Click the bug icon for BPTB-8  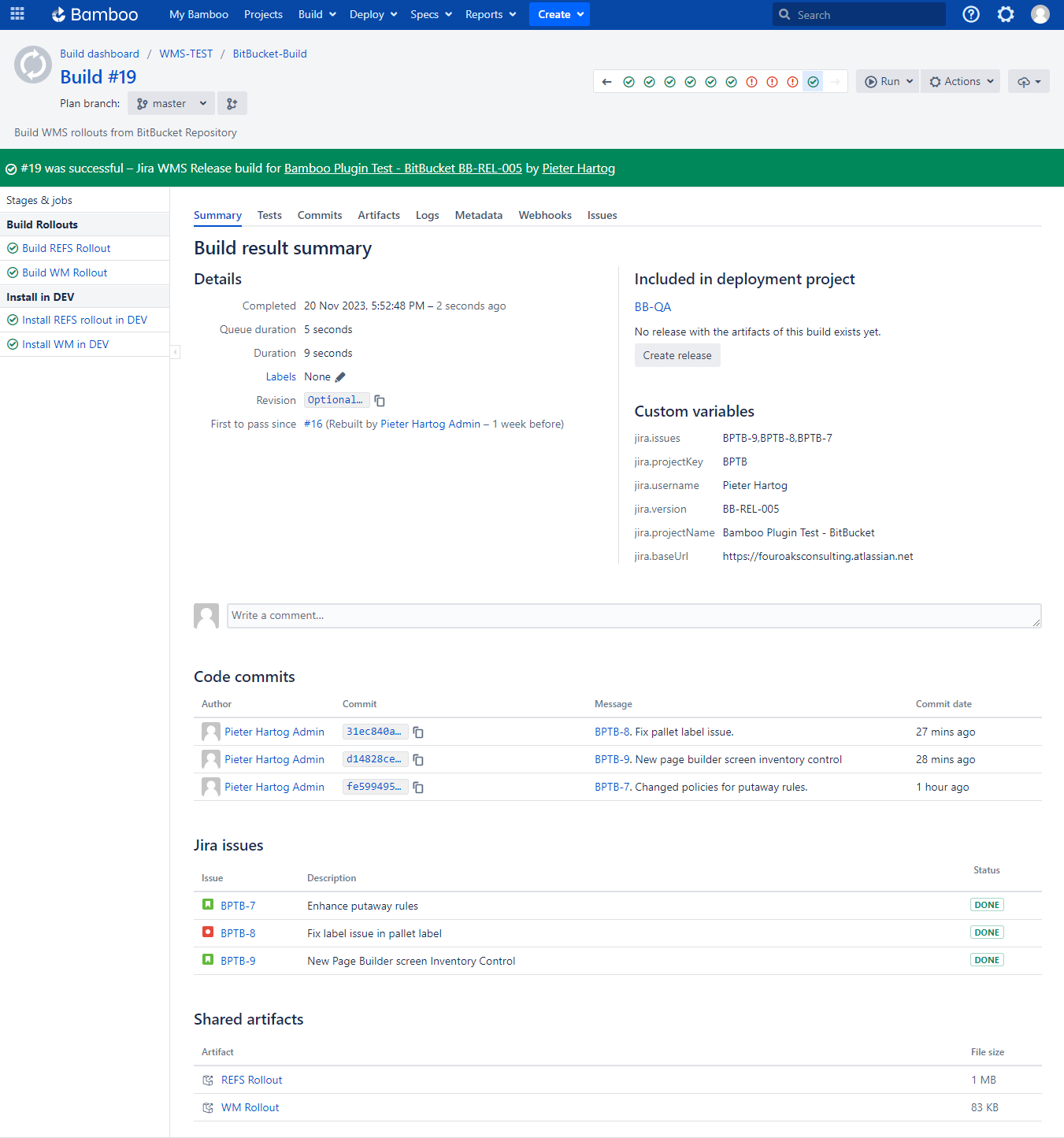click(x=208, y=932)
